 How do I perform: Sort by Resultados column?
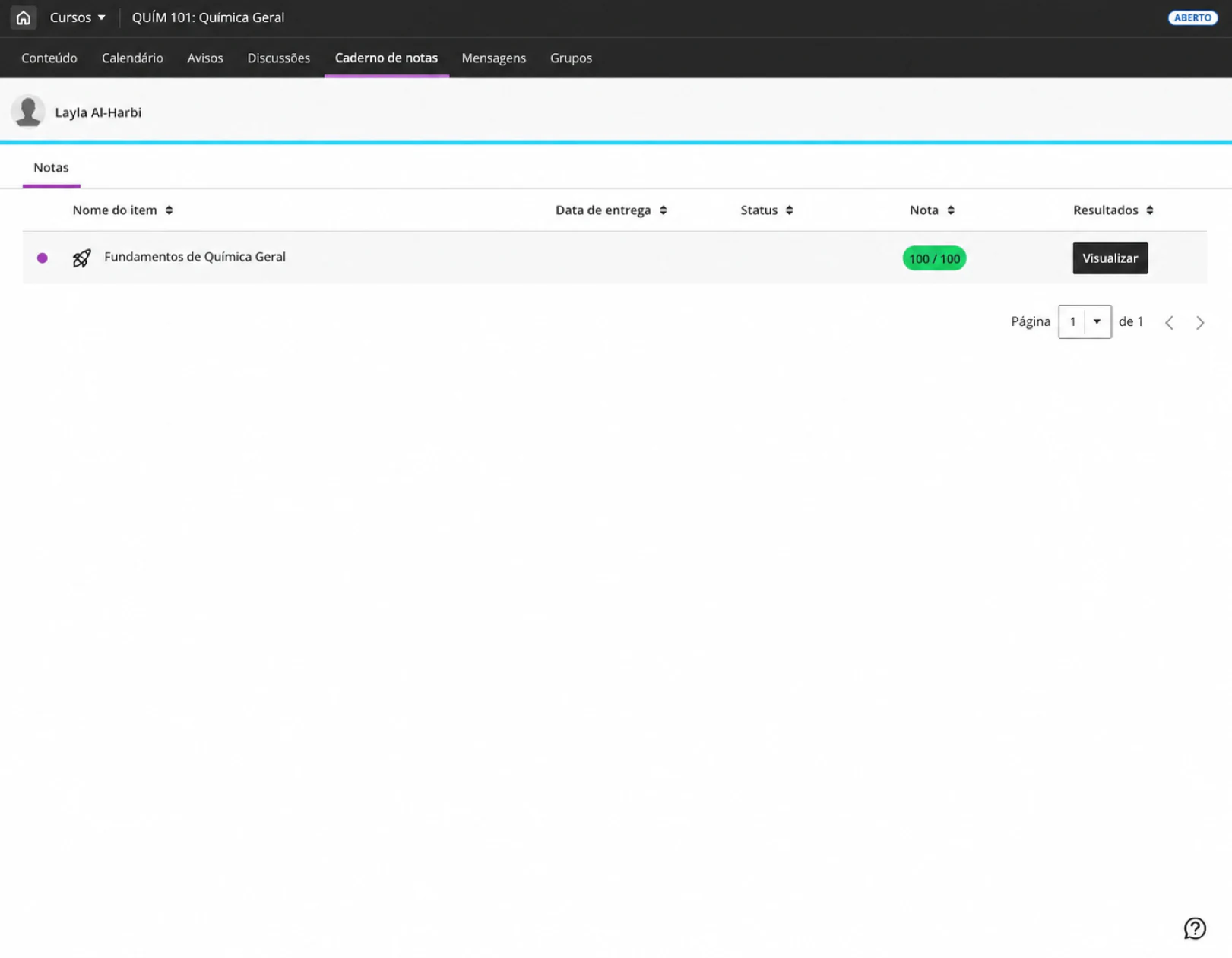click(1113, 210)
